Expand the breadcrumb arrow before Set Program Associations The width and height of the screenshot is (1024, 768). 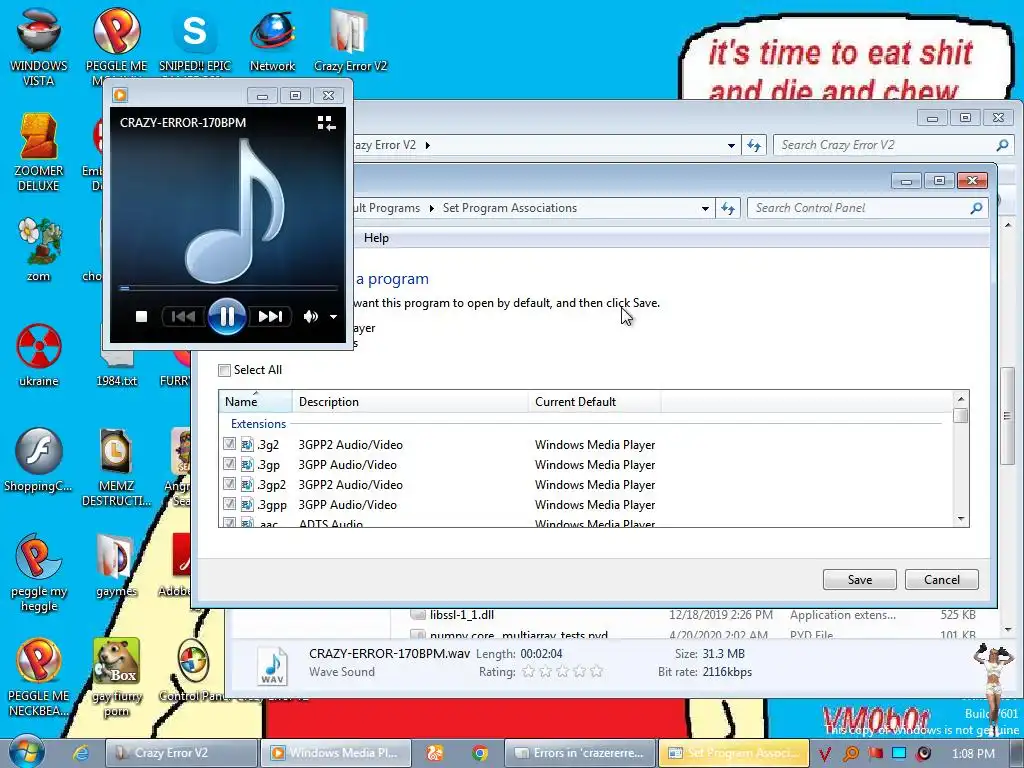point(432,208)
